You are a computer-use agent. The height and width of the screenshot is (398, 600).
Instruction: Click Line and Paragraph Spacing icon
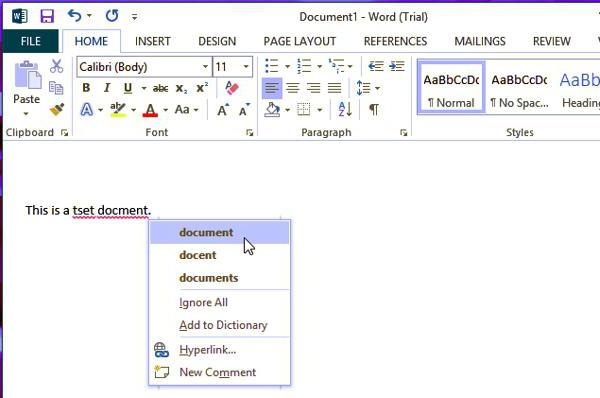(363, 88)
